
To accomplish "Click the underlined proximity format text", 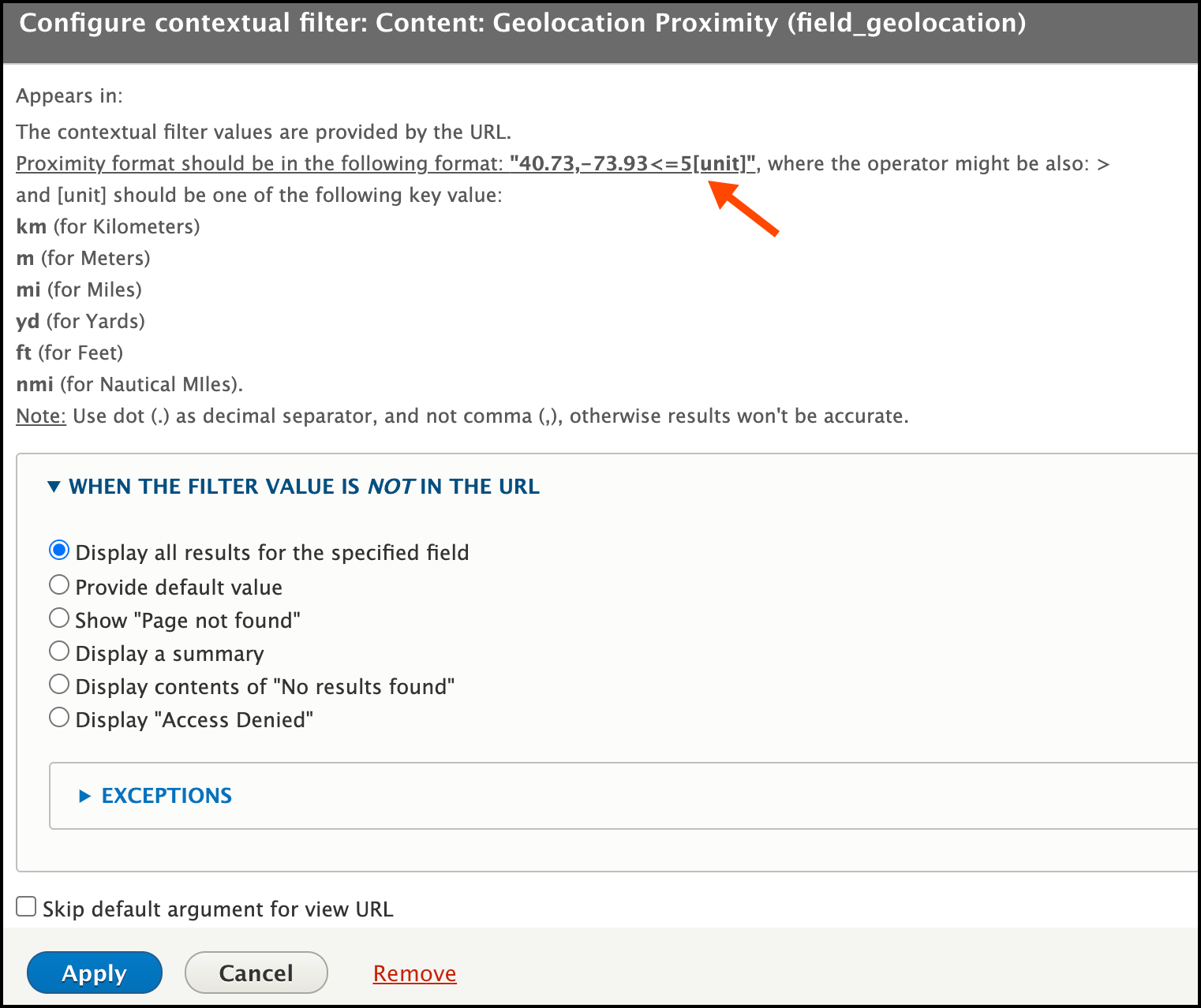I will click(260, 163).
